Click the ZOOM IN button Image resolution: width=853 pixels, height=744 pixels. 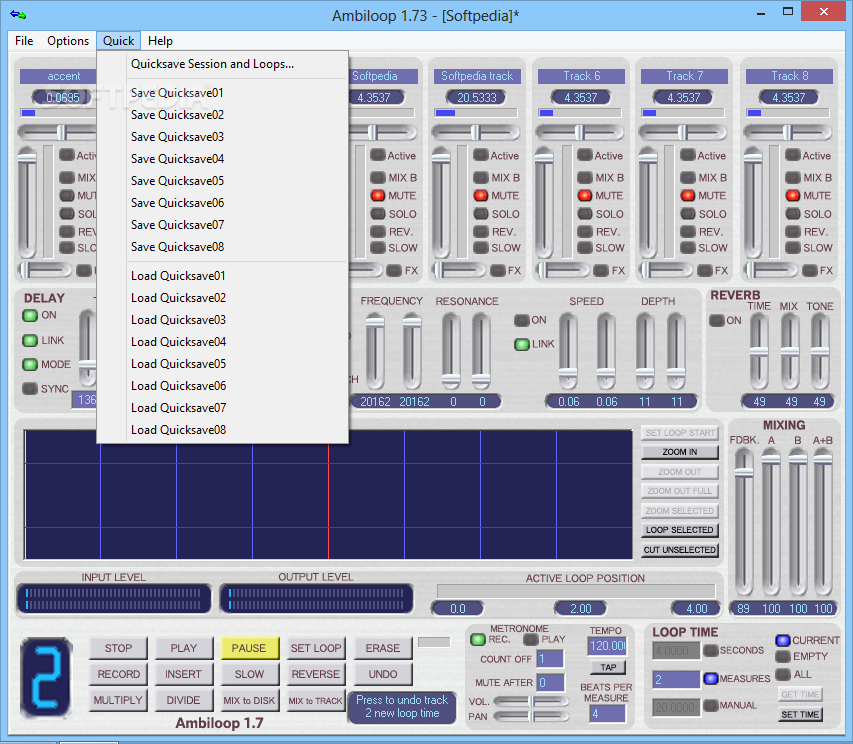pos(679,452)
